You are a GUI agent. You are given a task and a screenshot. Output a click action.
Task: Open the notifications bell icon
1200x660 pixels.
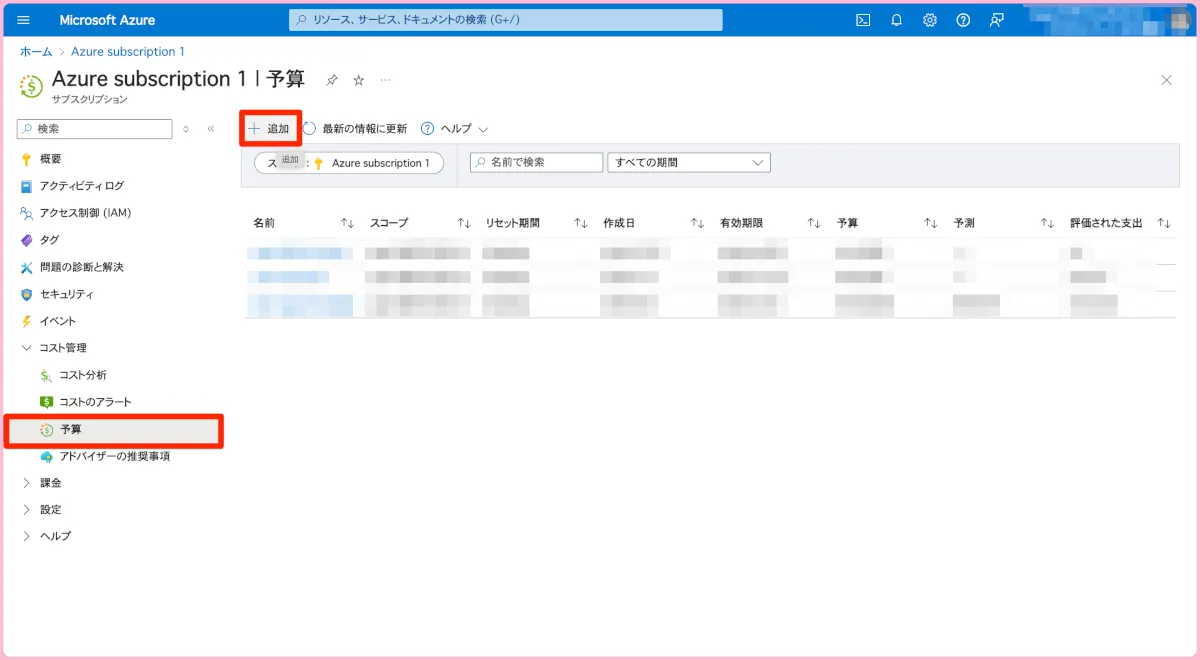click(x=897, y=20)
